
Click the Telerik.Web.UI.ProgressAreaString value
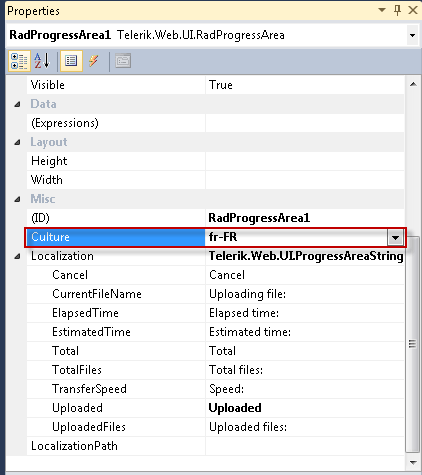pos(306,256)
